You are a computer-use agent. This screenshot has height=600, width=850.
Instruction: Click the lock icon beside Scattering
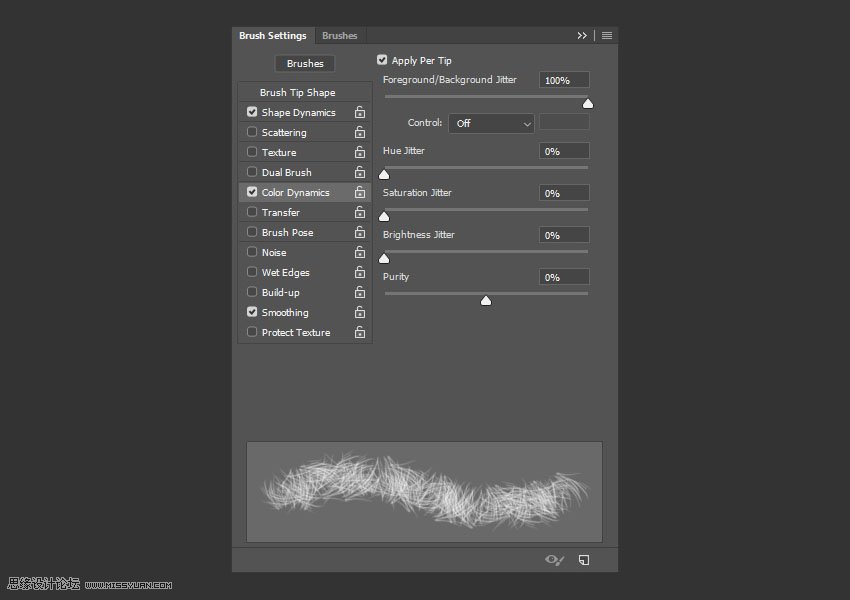[359, 133]
